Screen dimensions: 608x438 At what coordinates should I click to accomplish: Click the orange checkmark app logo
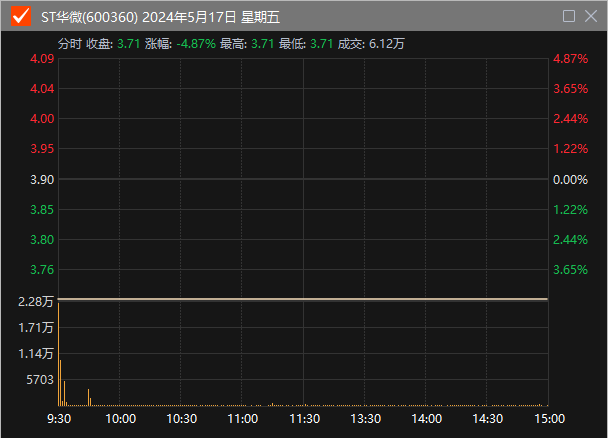21,16
